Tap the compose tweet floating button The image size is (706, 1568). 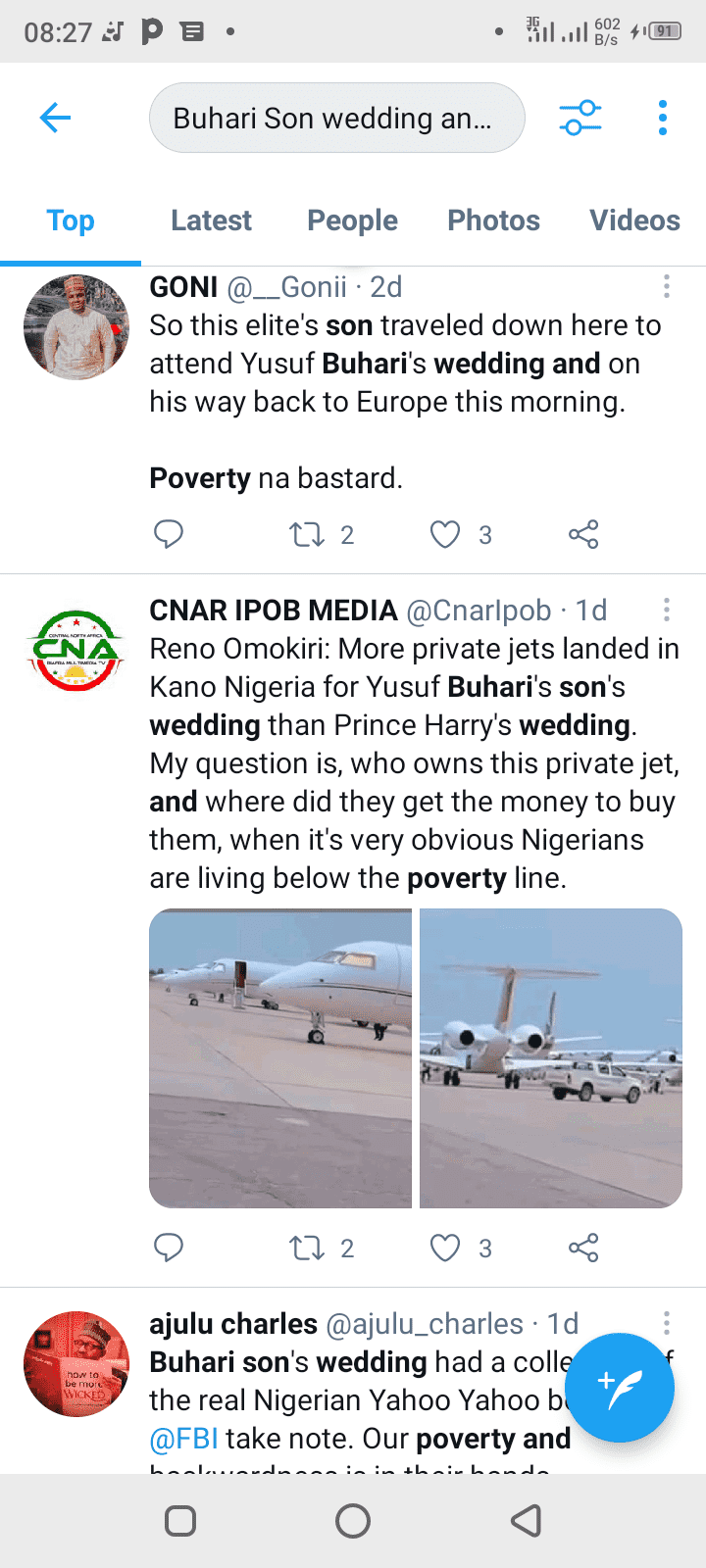pos(620,1388)
